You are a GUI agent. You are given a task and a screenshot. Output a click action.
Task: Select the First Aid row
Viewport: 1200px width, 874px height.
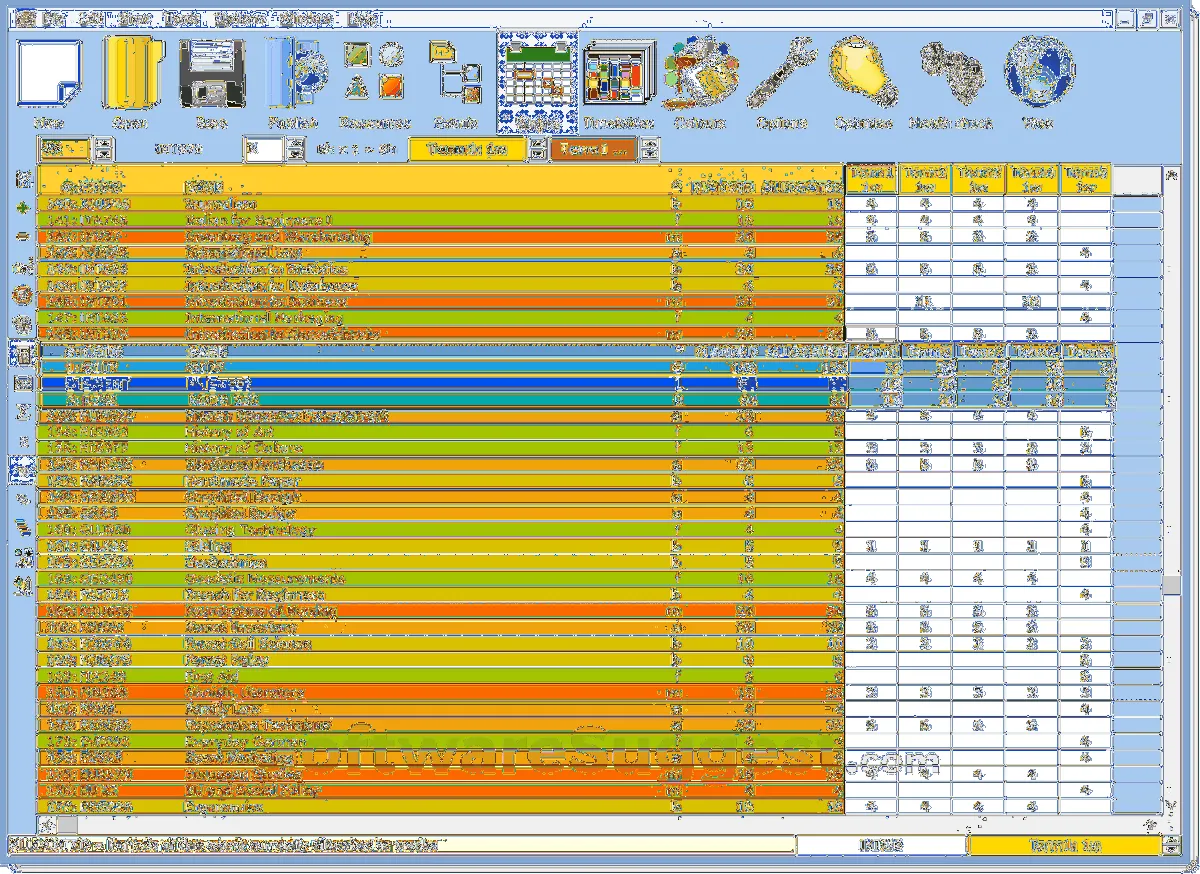[x=441, y=676]
